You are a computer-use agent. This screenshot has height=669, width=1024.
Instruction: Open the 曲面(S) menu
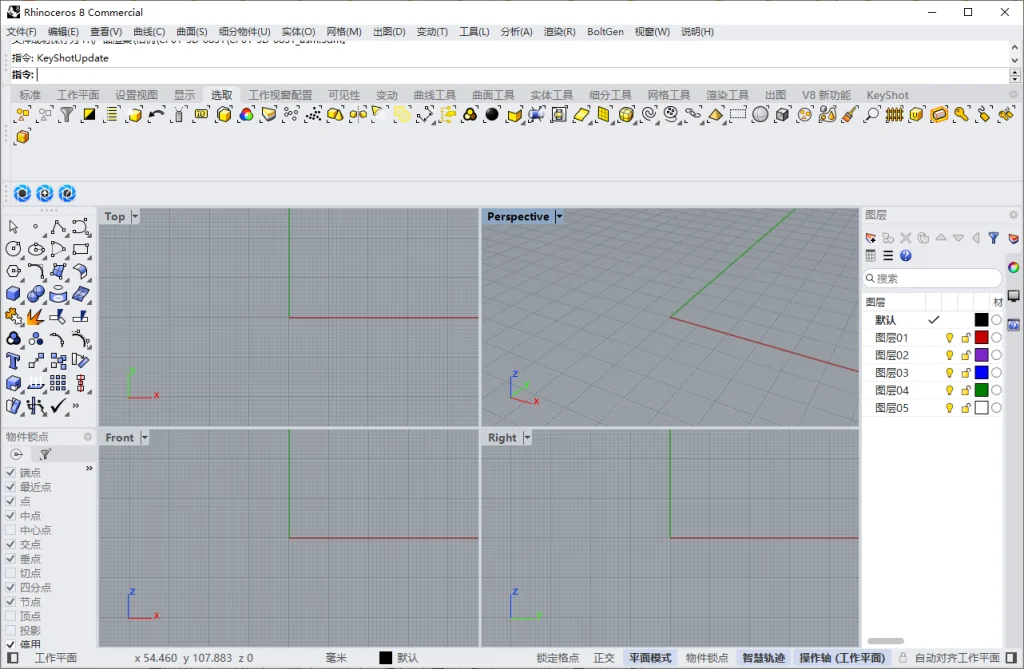tap(192, 31)
